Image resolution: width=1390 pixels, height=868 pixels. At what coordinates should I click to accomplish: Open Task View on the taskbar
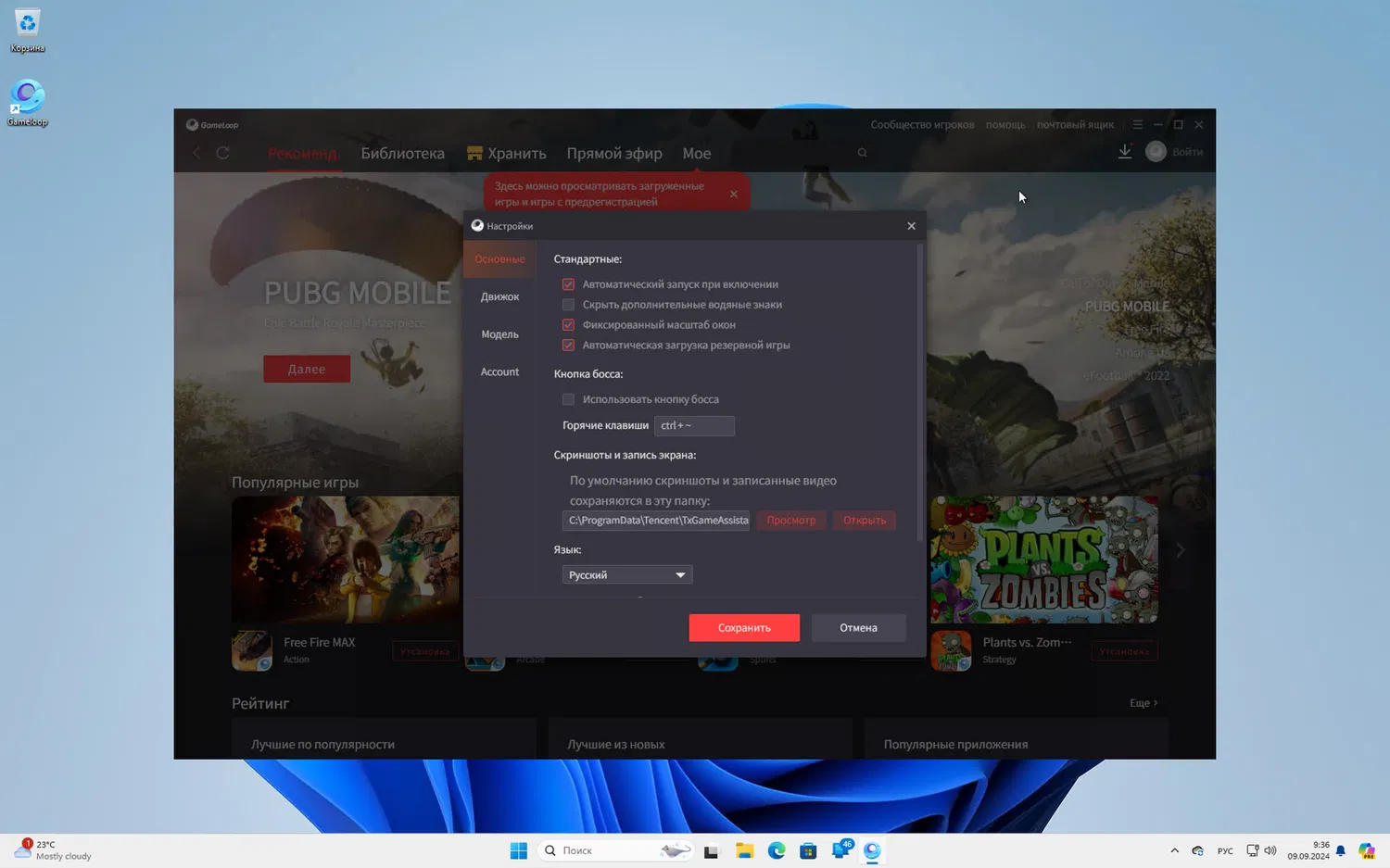711,850
